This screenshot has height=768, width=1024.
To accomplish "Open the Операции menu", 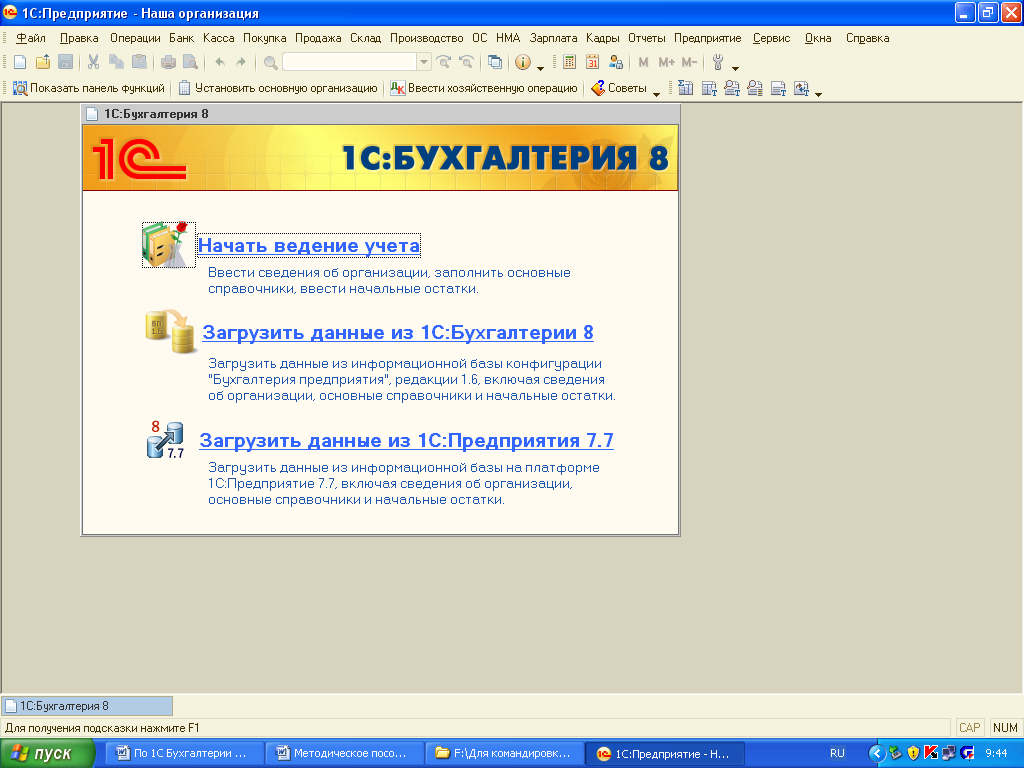I will [x=135, y=38].
